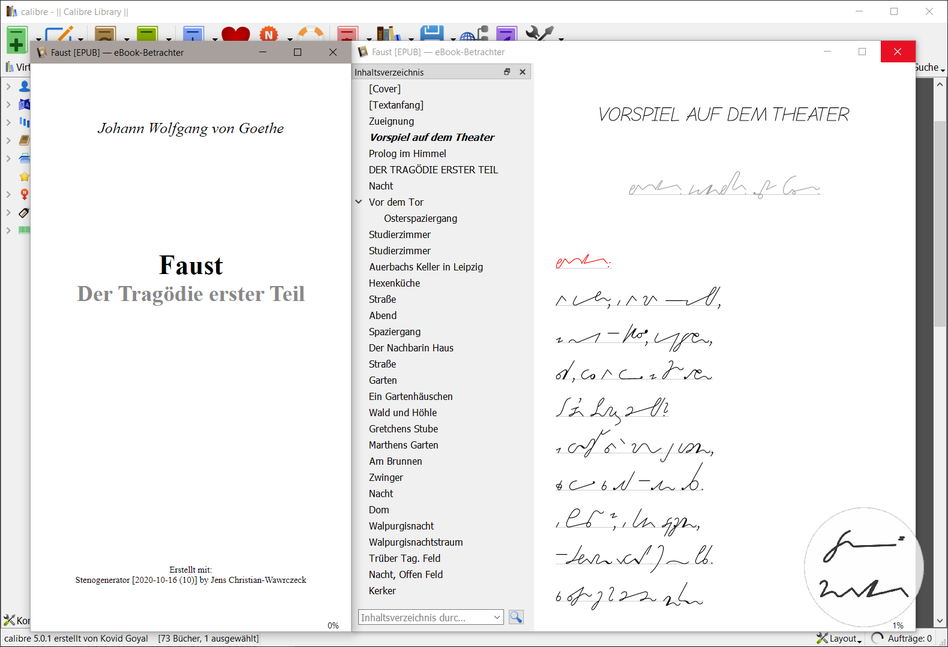
Task: Fetch news with the orange N icon
Action: pyautogui.click(x=268, y=35)
